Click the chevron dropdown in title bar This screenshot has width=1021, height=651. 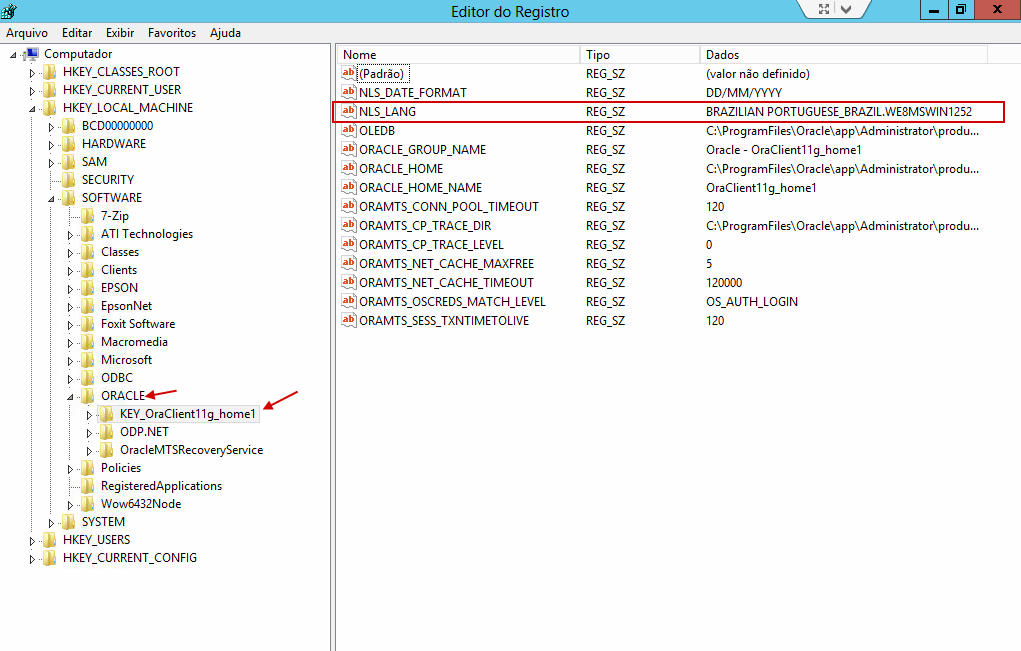click(846, 9)
